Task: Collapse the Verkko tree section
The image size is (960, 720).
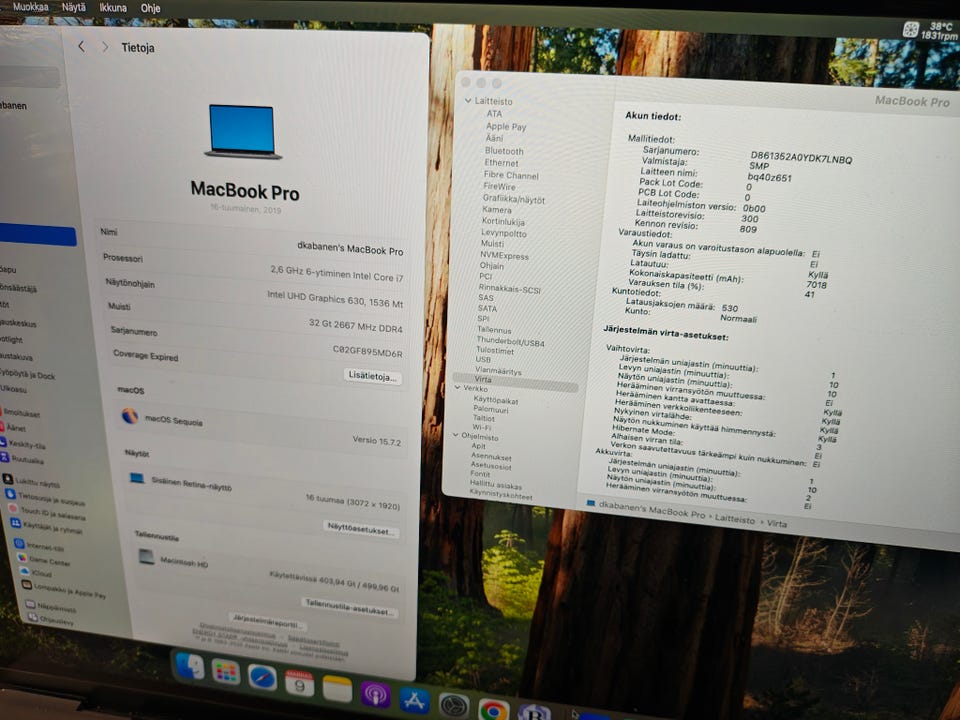Action: coord(458,388)
